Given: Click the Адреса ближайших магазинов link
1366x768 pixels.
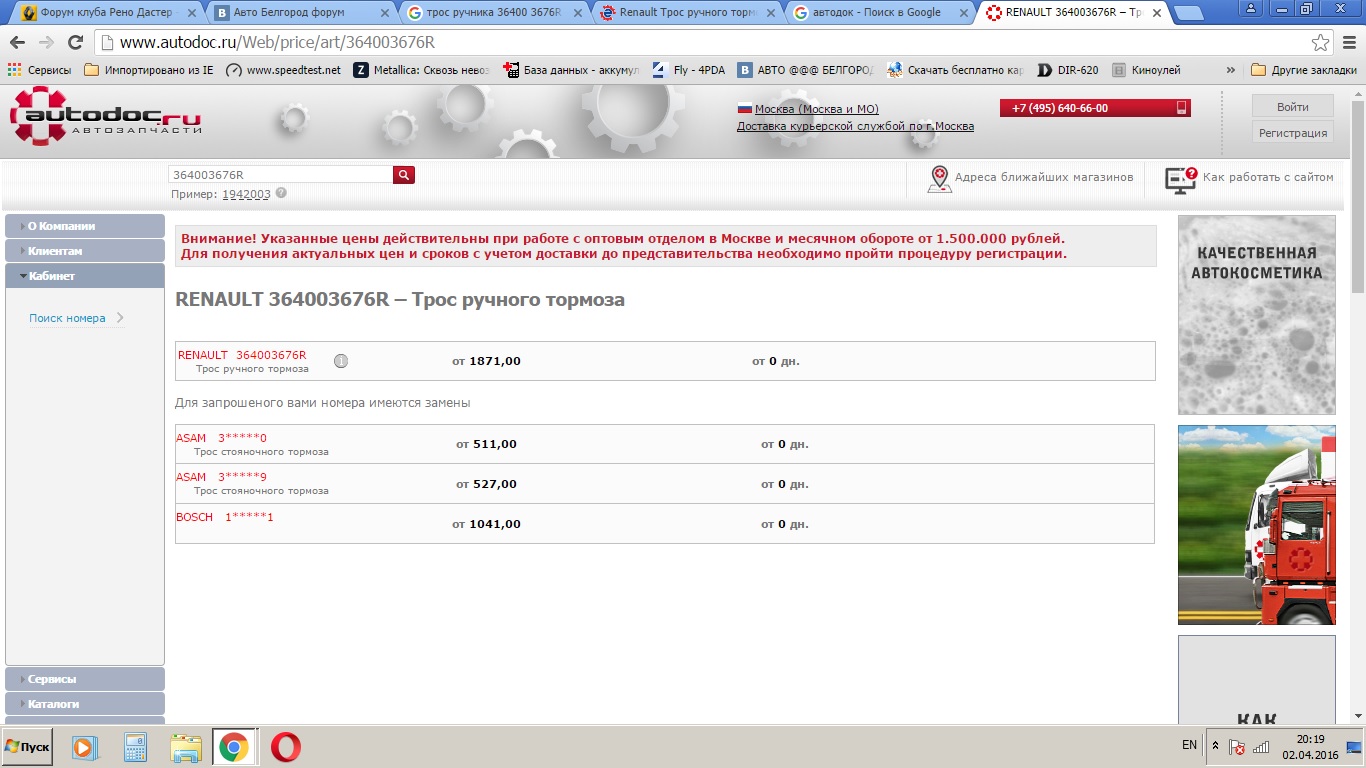Looking at the screenshot, I should click(1044, 177).
